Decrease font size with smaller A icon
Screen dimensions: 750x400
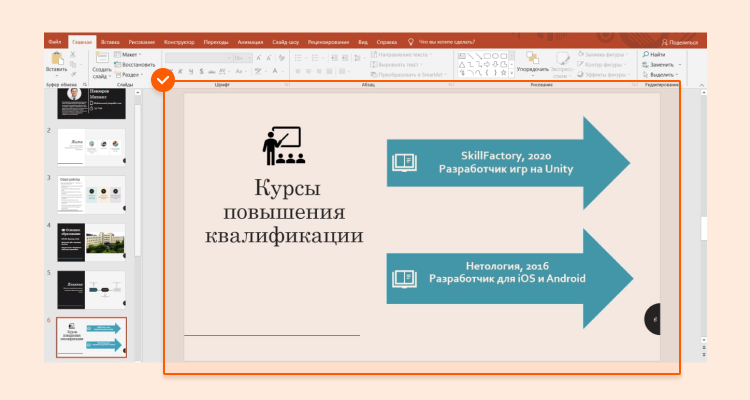point(268,58)
